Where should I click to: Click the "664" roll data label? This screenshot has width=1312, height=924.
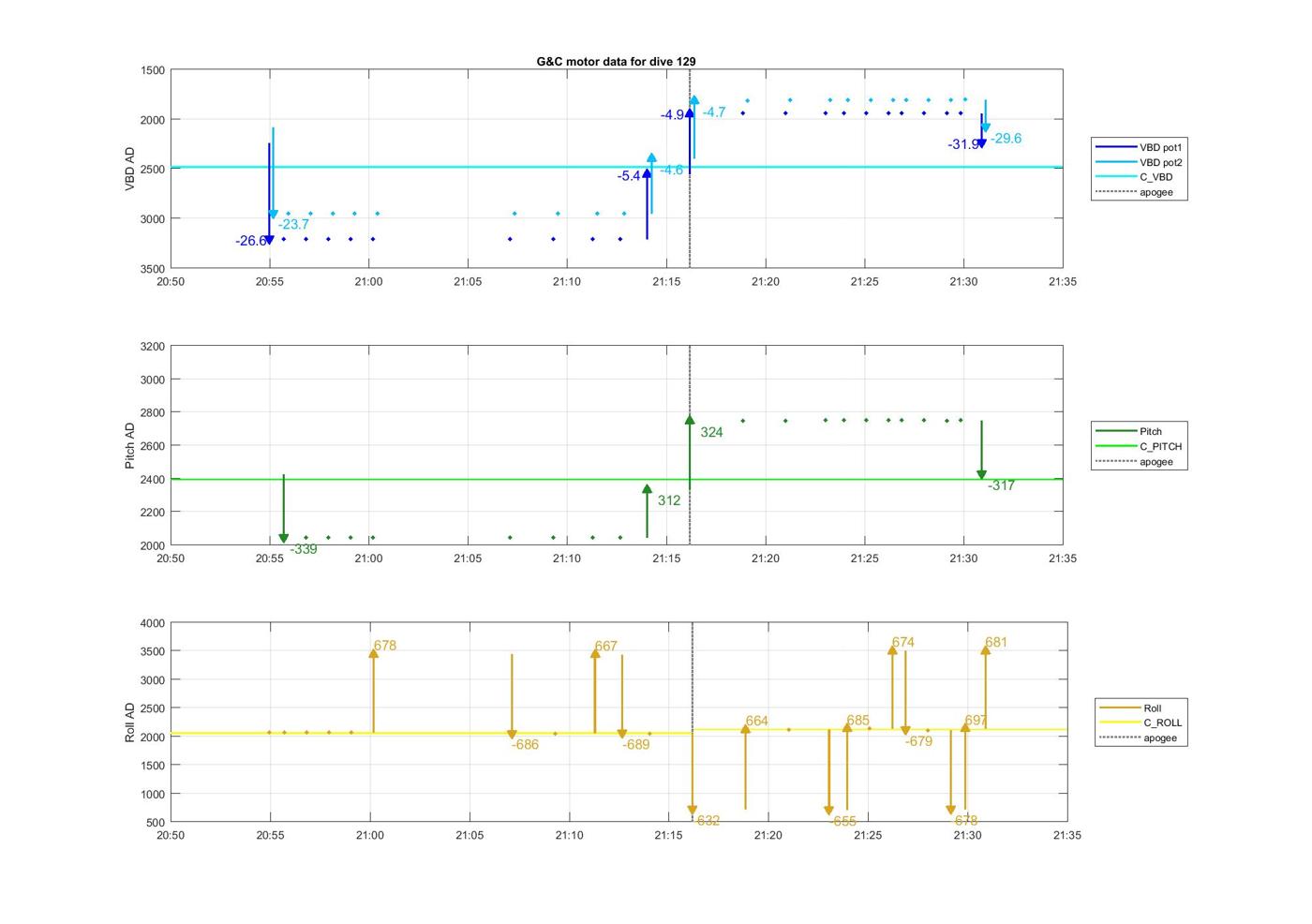tap(756, 721)
